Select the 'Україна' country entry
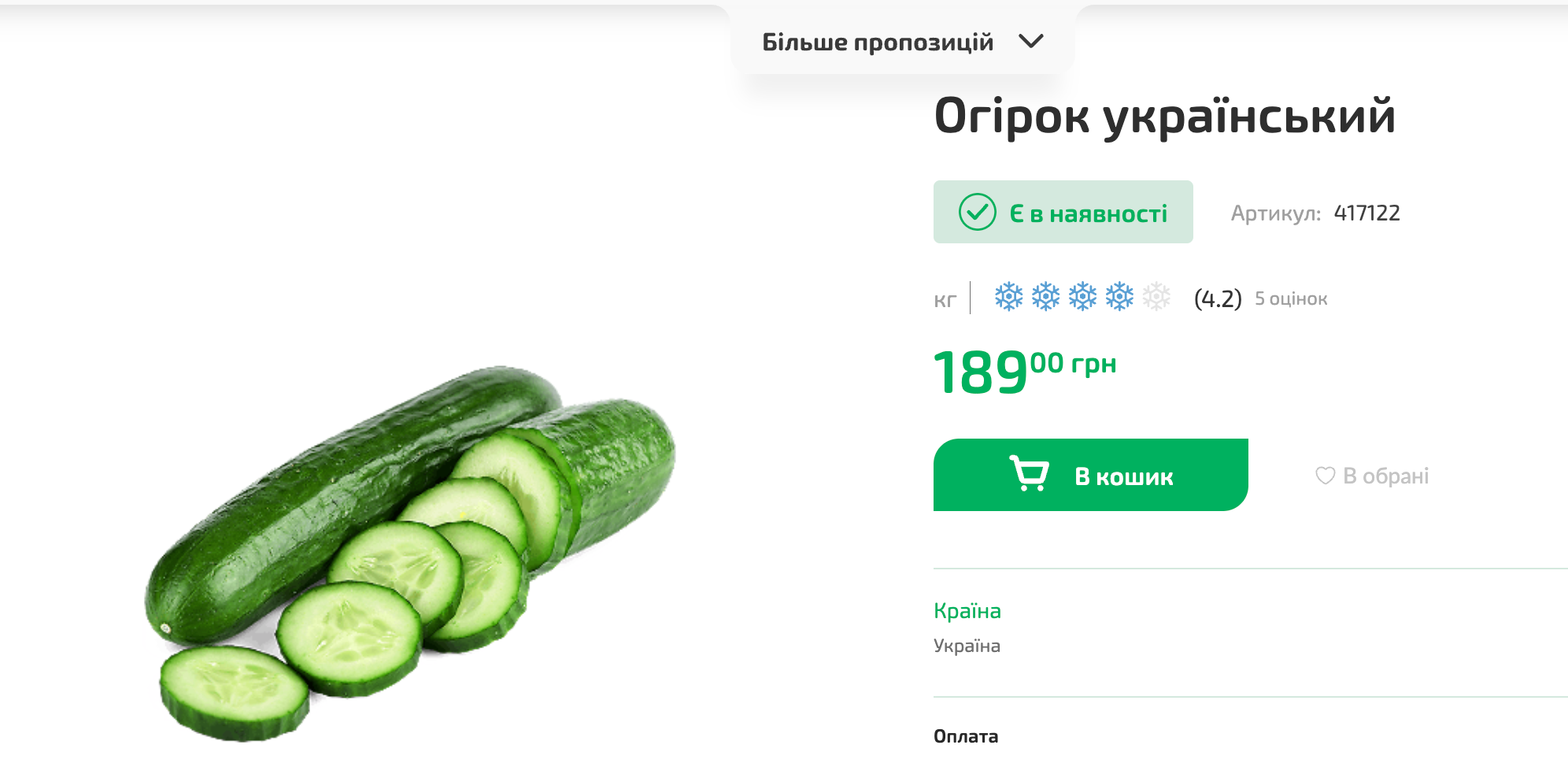This screenshot has width=1568, height=767. [966, 645]
